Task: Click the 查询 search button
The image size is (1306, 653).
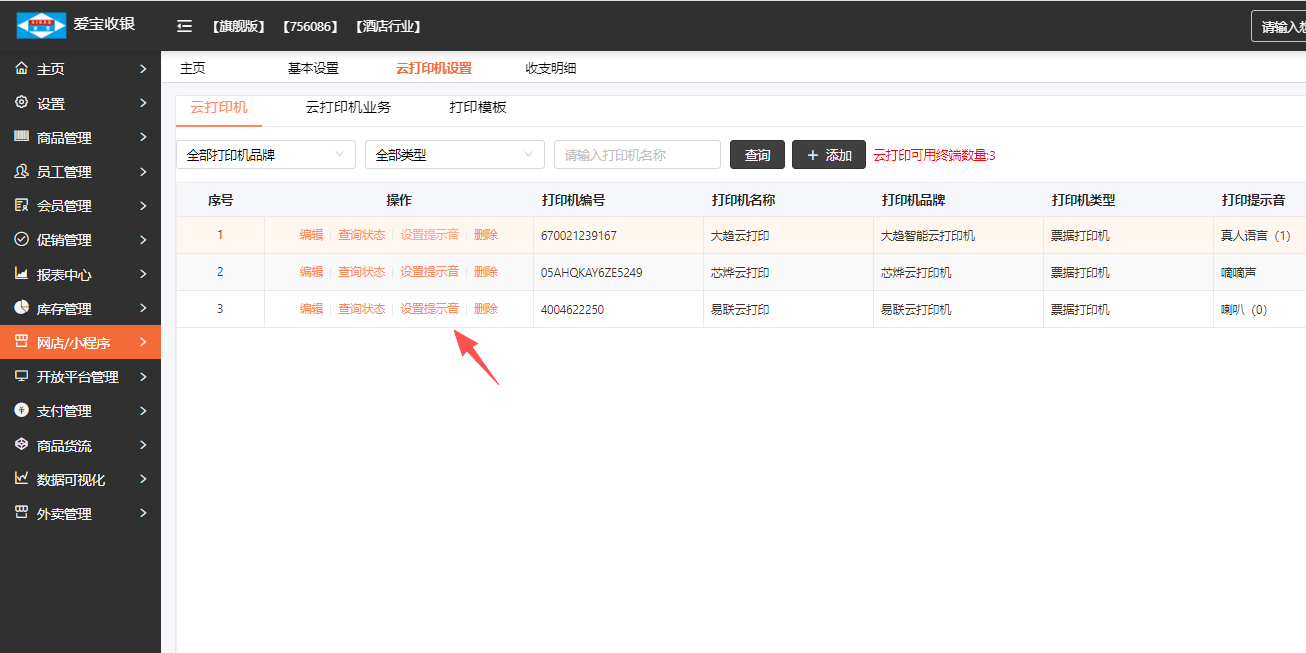Action: point(757,155)
